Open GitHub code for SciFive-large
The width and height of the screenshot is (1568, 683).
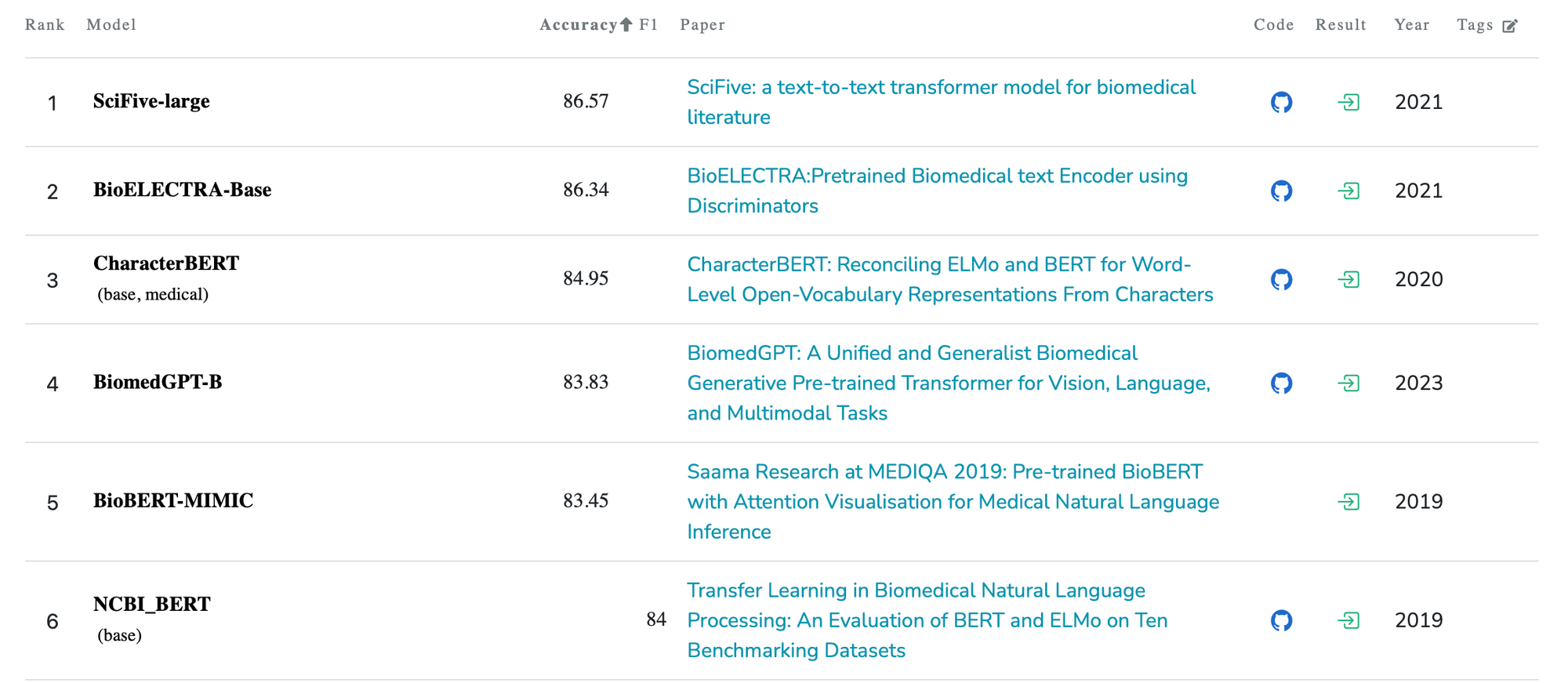(x=1281, y=102)
